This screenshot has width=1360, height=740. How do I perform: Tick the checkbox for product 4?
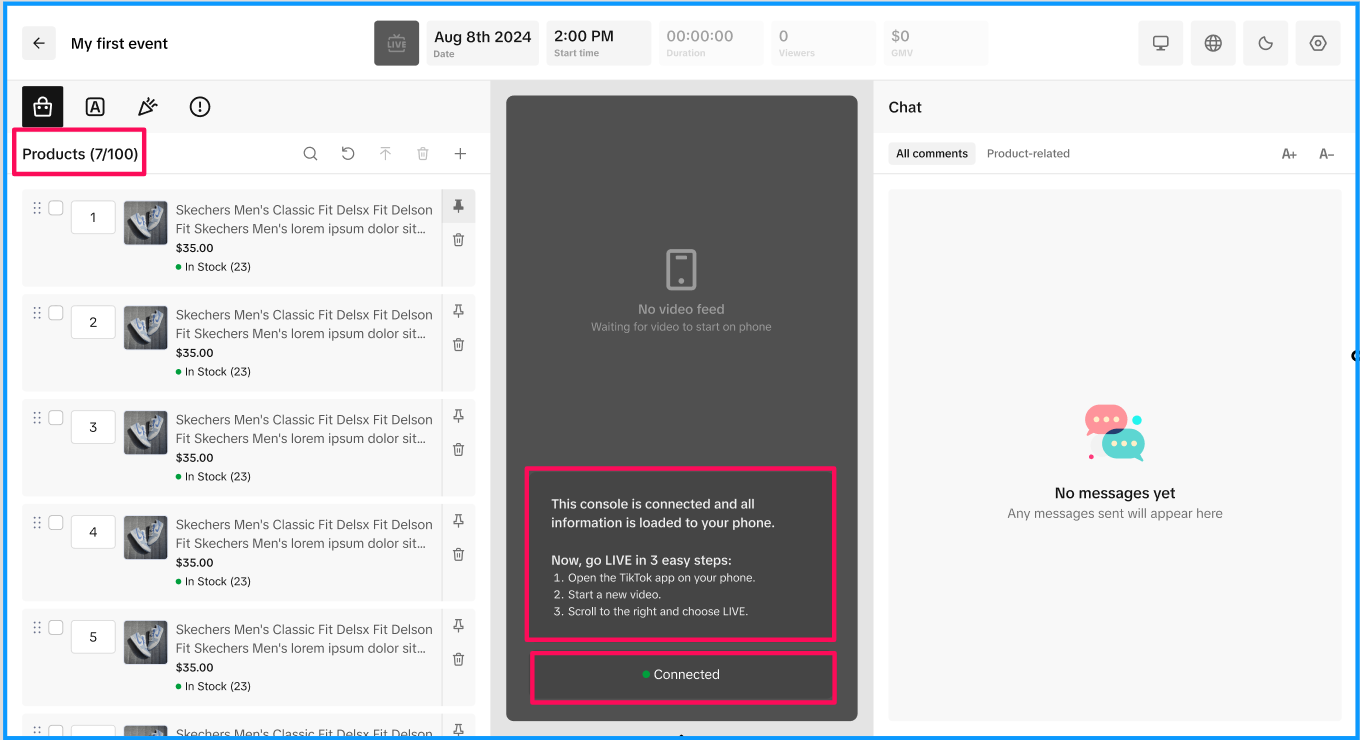(x=56, y=522)
